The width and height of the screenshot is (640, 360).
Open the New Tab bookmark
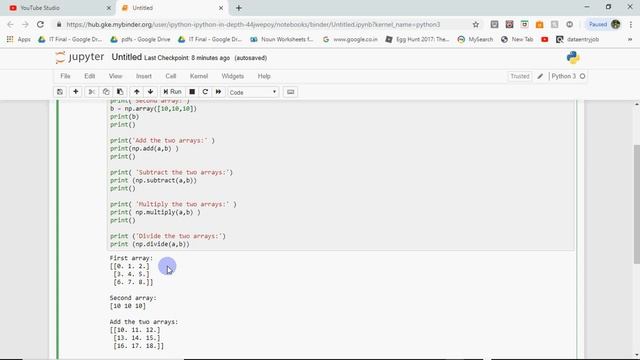tap(517, 40)
